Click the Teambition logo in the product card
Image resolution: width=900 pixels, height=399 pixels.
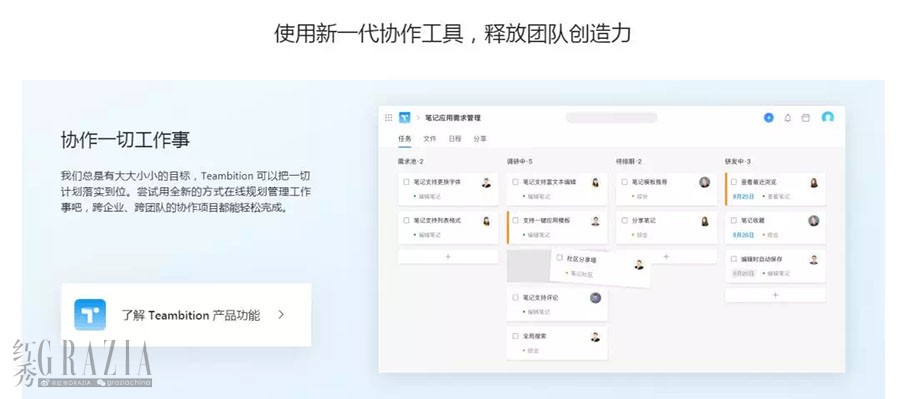pos(90,315)
